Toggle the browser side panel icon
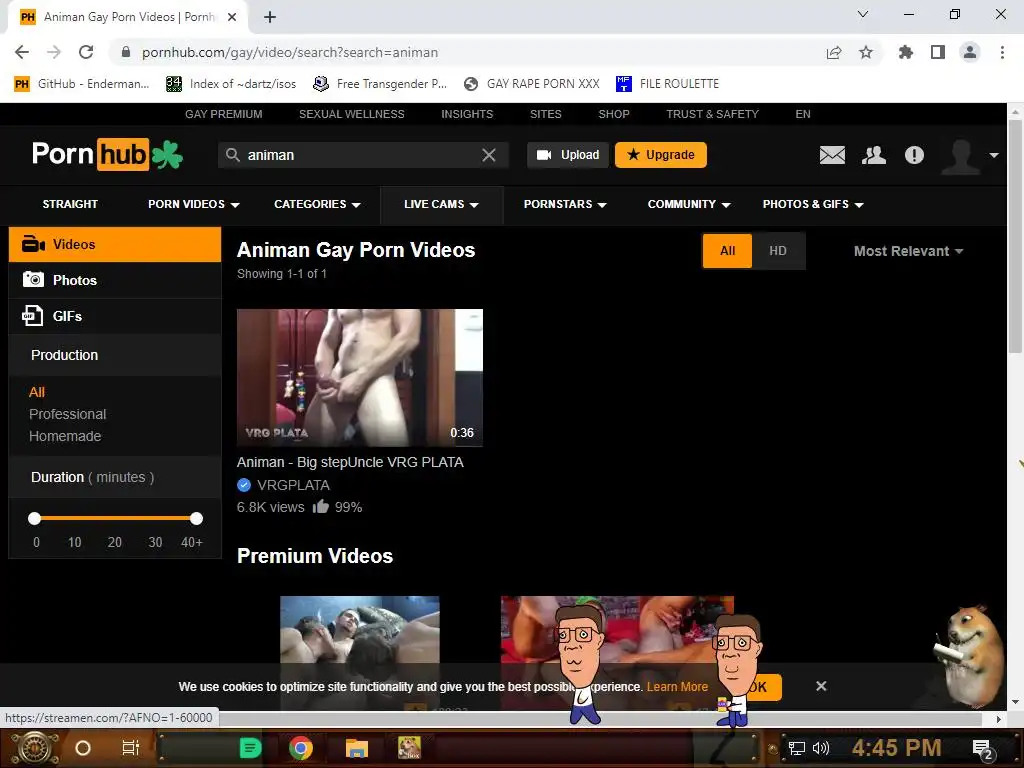1024x768 pixels. [x=938, y=52]
